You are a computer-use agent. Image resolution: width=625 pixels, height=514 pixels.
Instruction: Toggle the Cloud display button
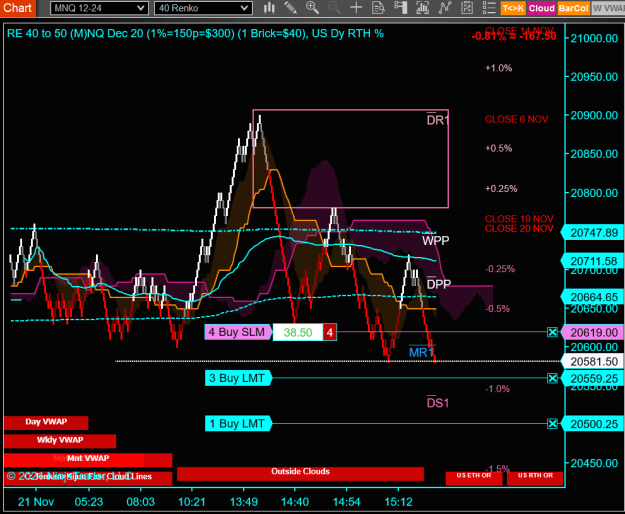[542, 8]
